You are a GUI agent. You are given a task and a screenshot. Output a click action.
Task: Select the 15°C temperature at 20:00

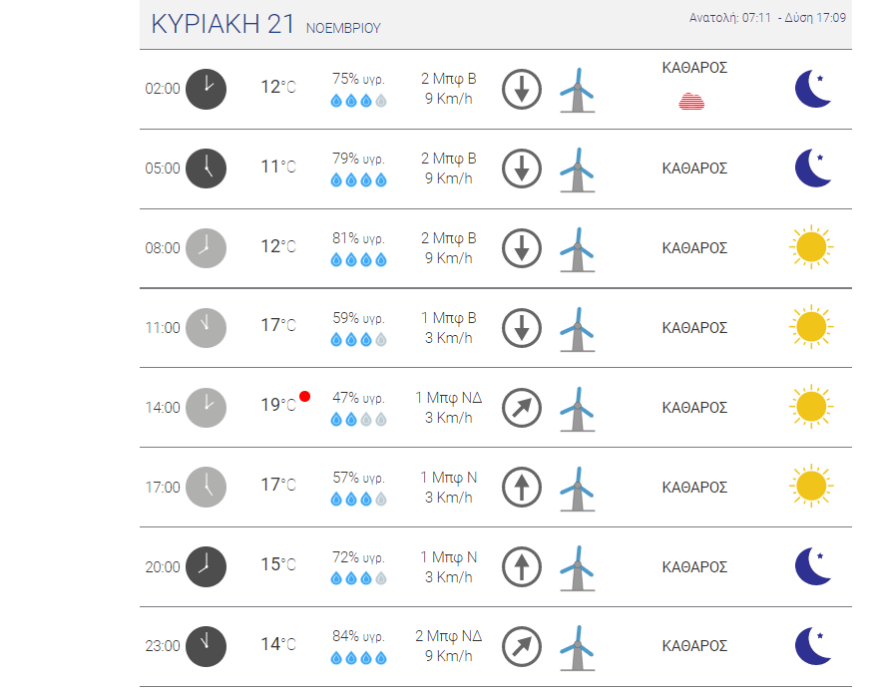pyautogui.click(x=278, y=566)
